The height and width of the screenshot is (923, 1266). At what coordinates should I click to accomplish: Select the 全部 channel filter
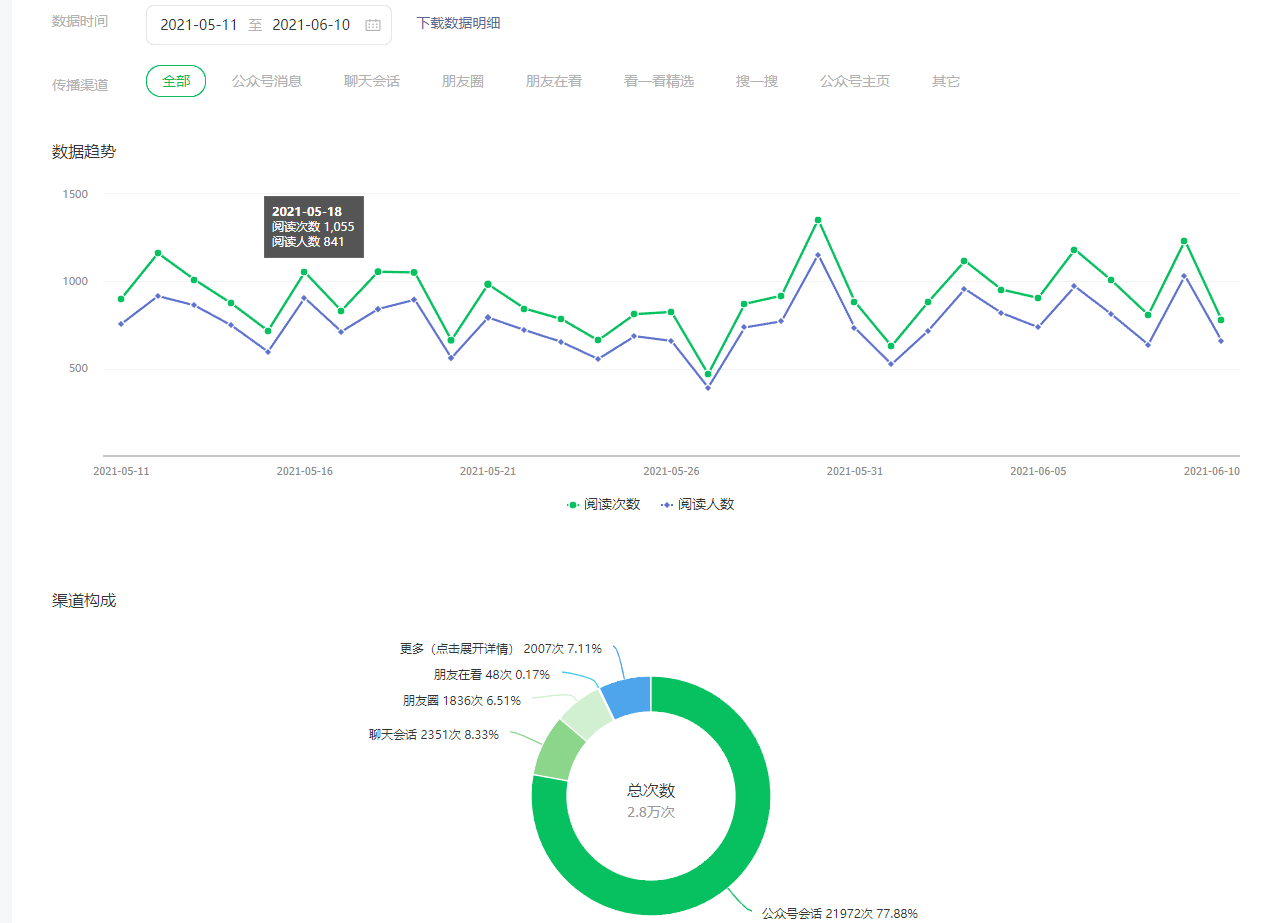click(176, 81)
